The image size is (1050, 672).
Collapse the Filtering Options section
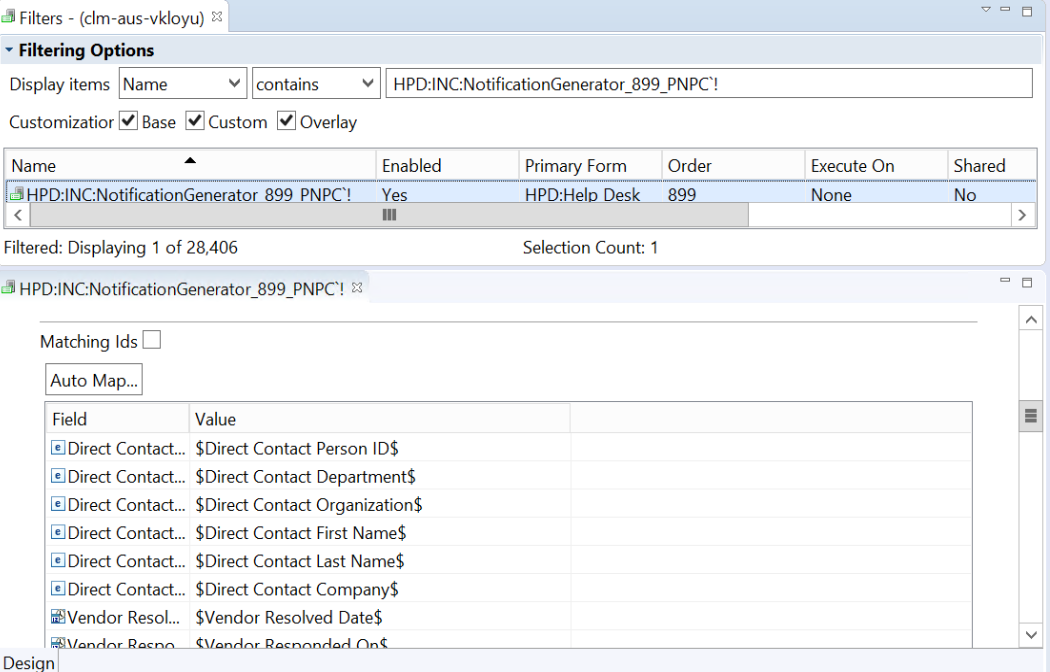[x=9, y=50]
